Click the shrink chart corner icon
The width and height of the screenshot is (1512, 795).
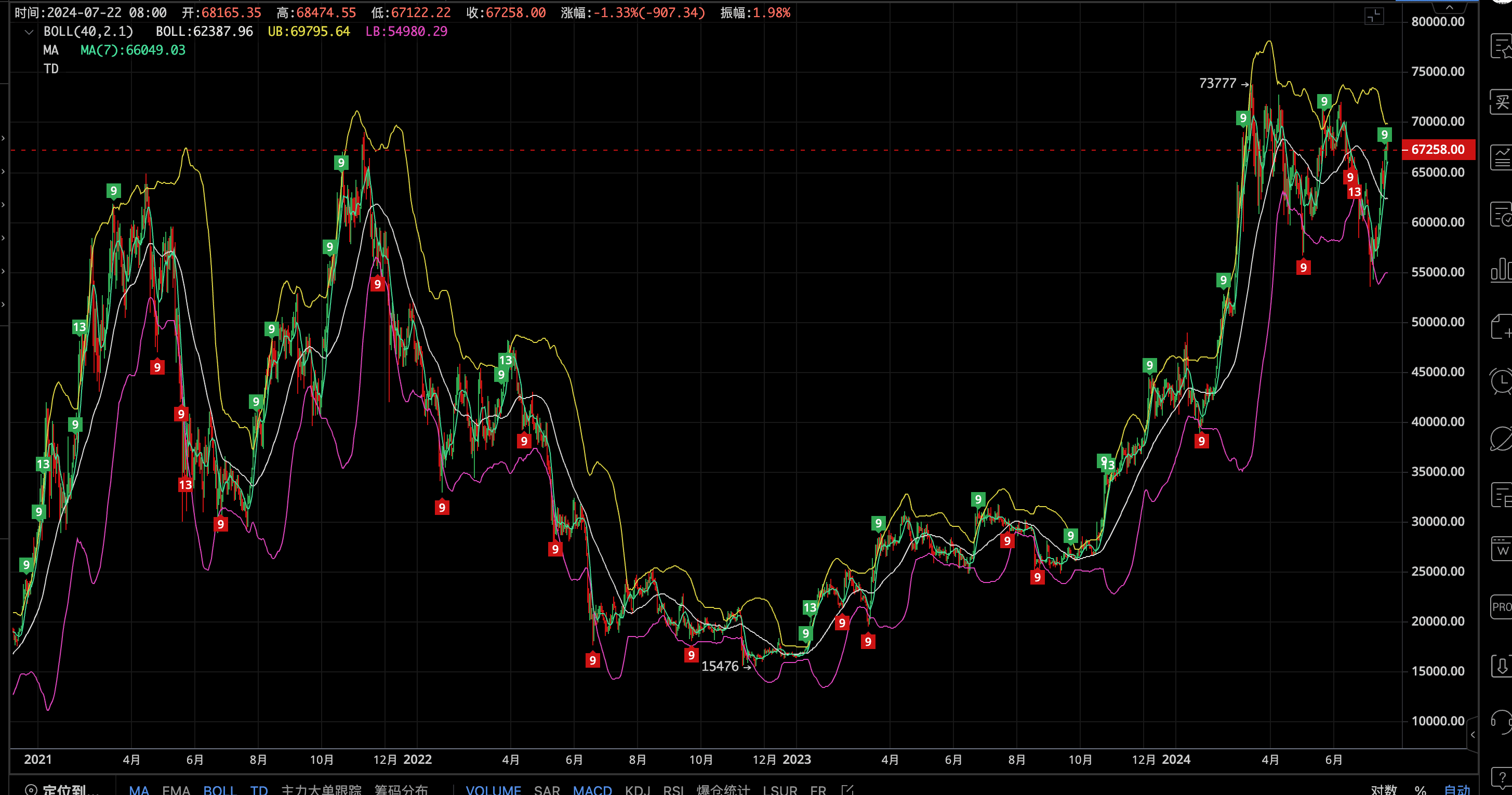1373,16
